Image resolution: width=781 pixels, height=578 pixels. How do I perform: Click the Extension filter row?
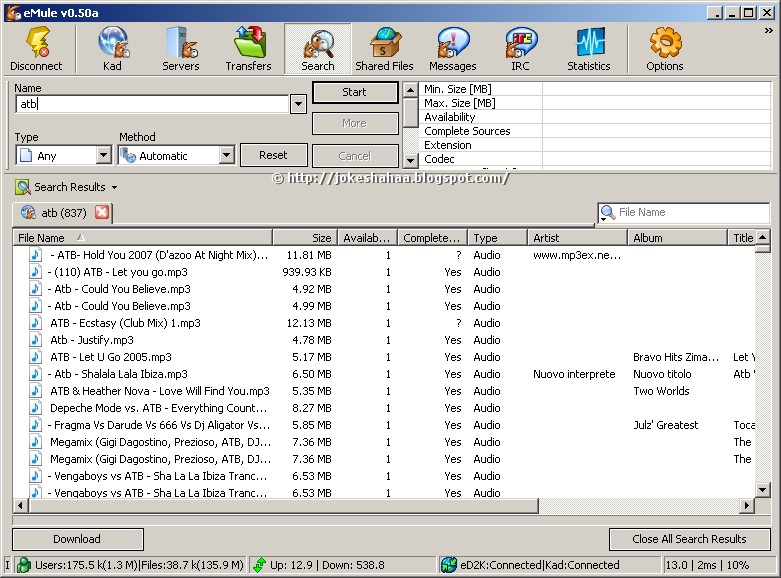[x=595, y=145]
